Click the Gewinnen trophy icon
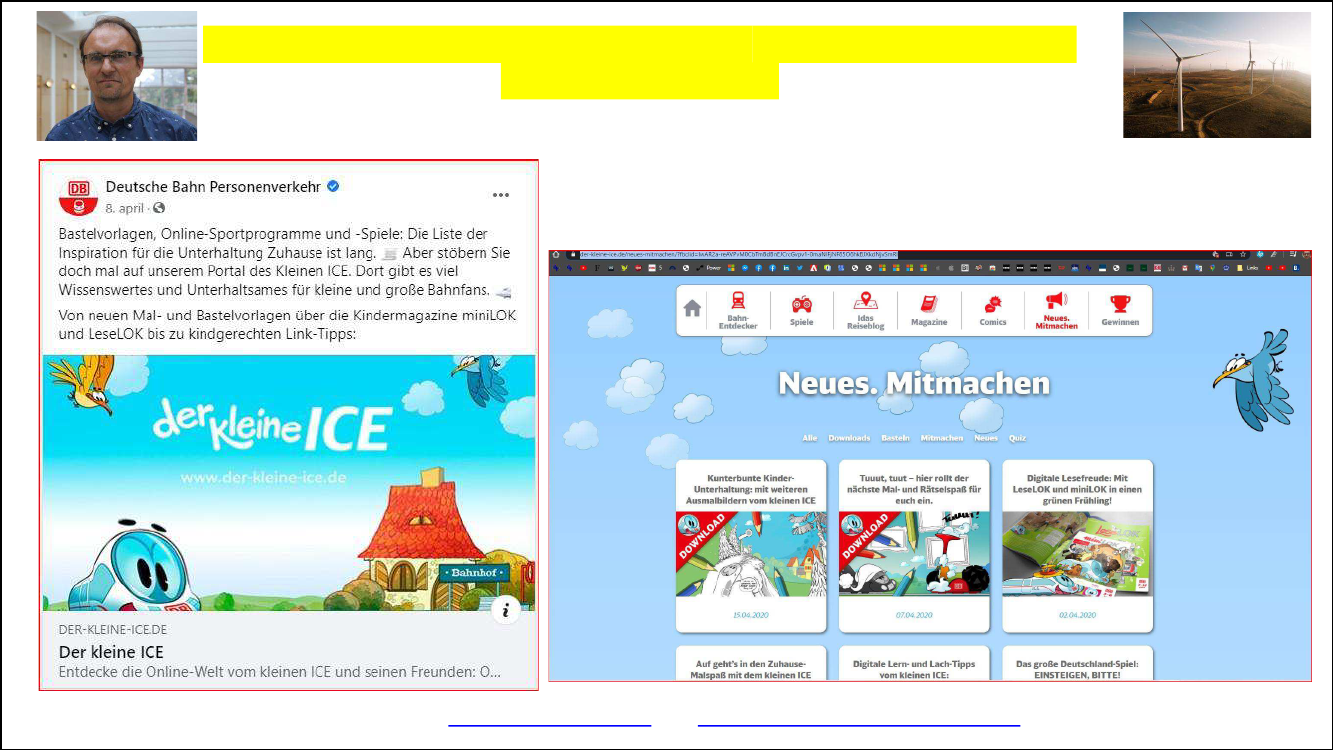This screenshot has width=1333, height=750. coord(1120,304)
